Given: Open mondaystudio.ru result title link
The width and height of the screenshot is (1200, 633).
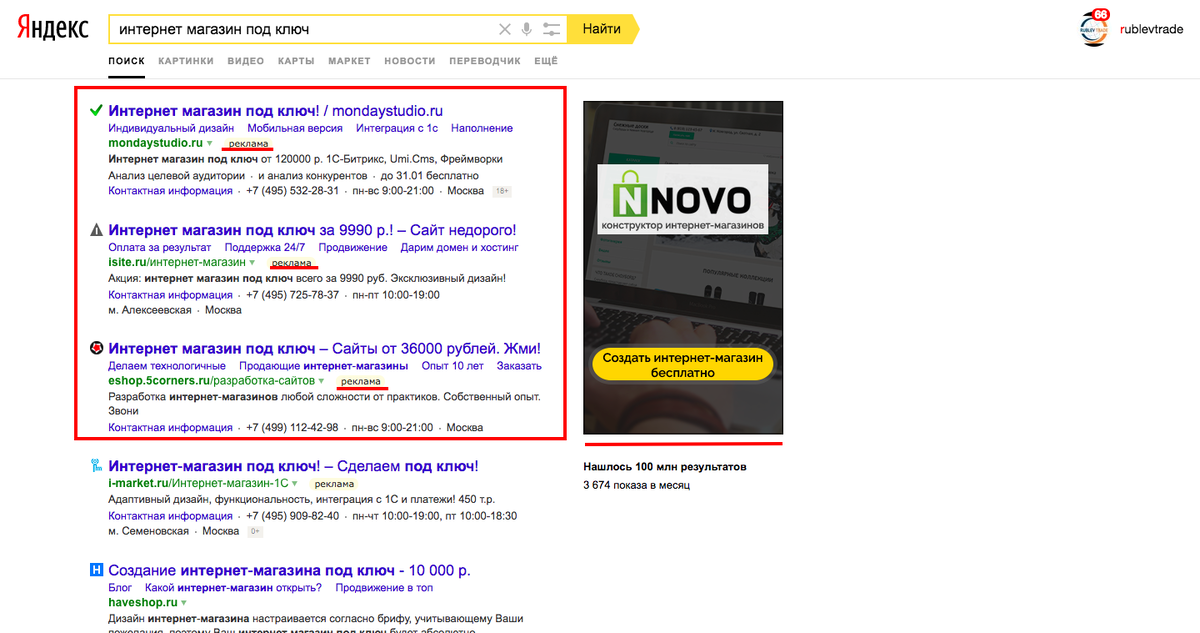Looking at the screenshot, I should click(275, 110).
